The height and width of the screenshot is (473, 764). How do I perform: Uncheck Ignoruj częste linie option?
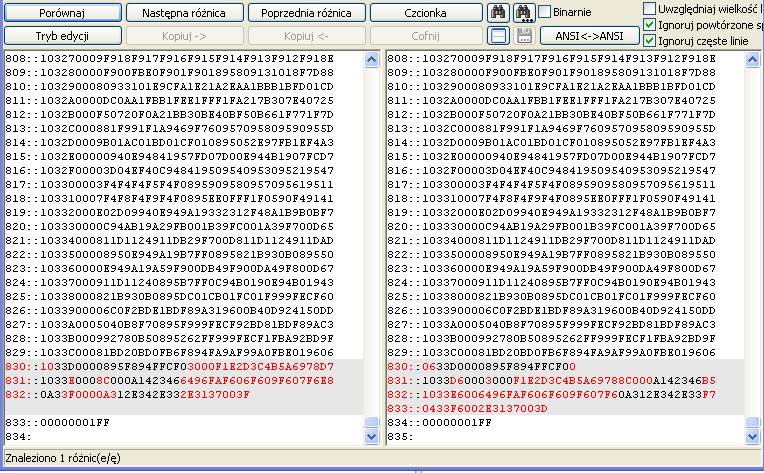649,40
